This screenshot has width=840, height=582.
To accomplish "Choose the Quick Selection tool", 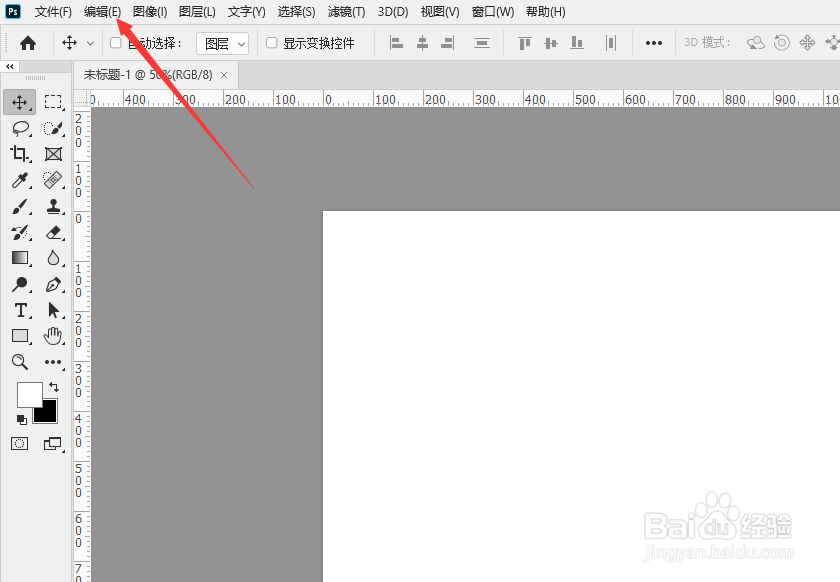I will 53,128.
